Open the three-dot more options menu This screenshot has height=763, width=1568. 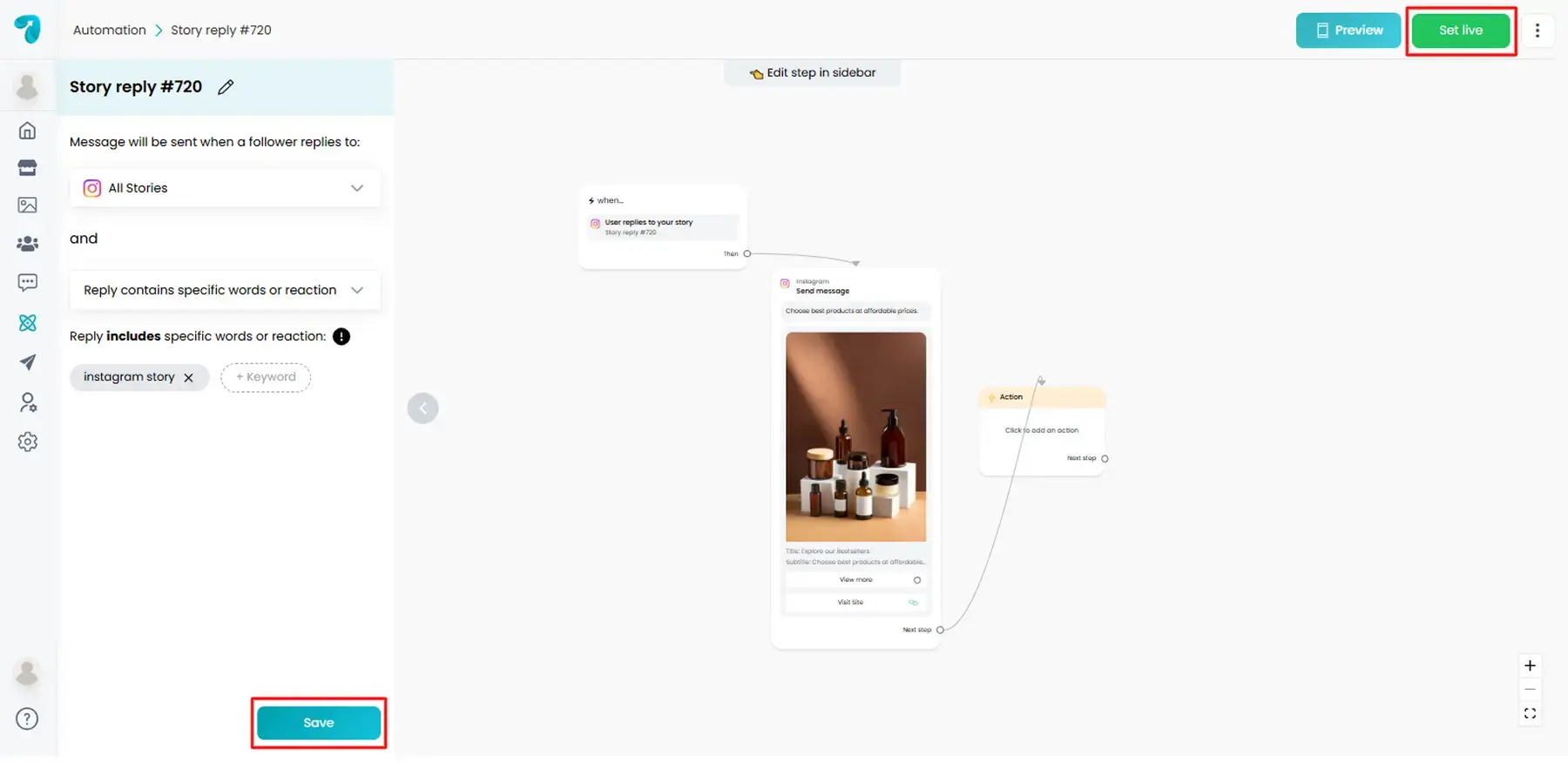[1538, 30]
